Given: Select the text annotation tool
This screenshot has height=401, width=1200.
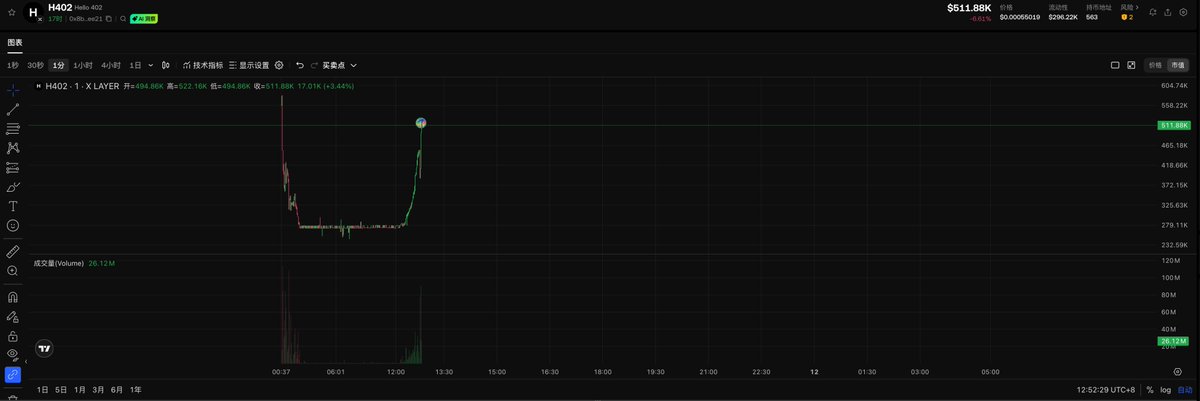Looking at the screenshot, I should coord(13,206).
